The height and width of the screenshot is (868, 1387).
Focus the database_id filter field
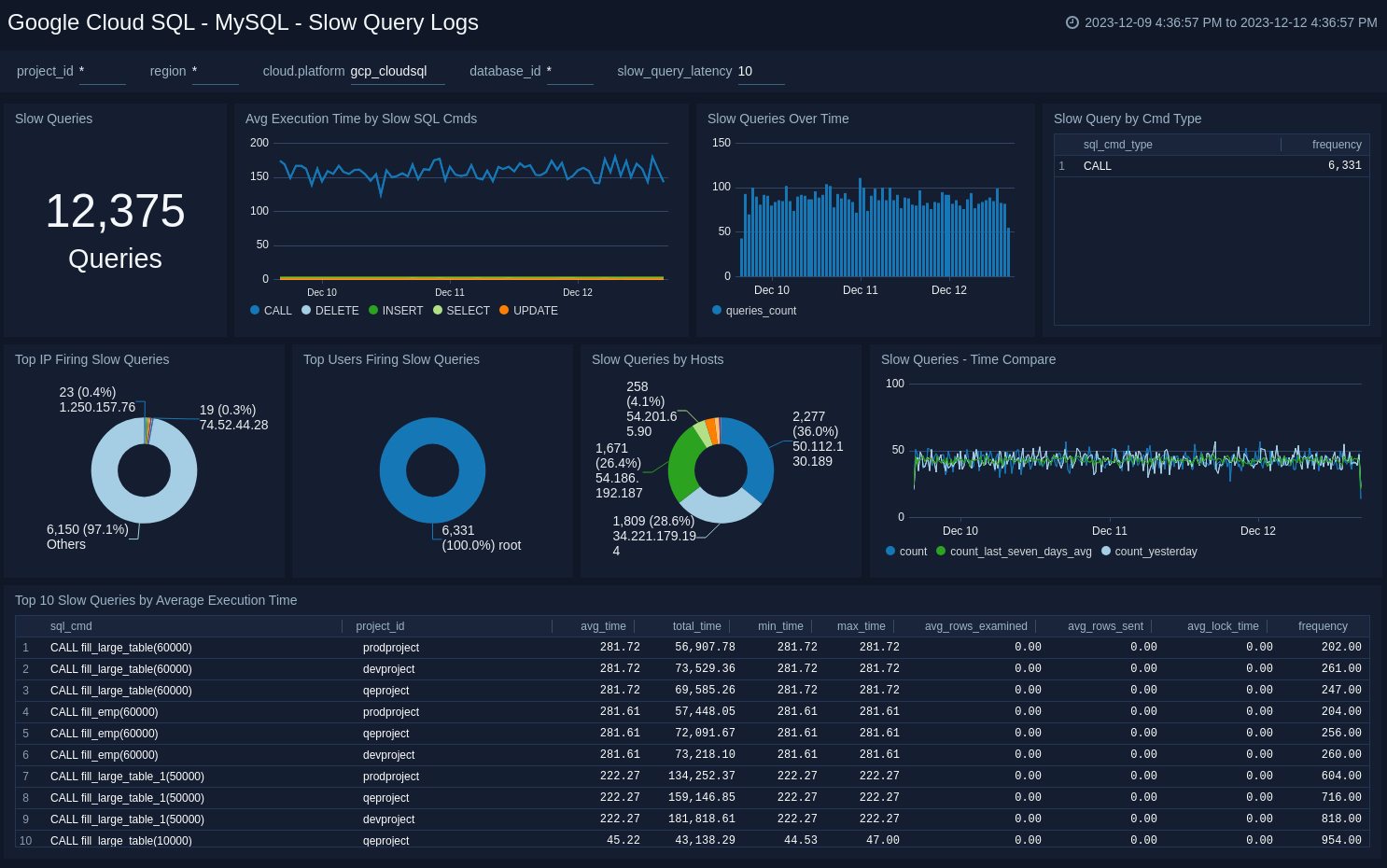pos(570,71)
